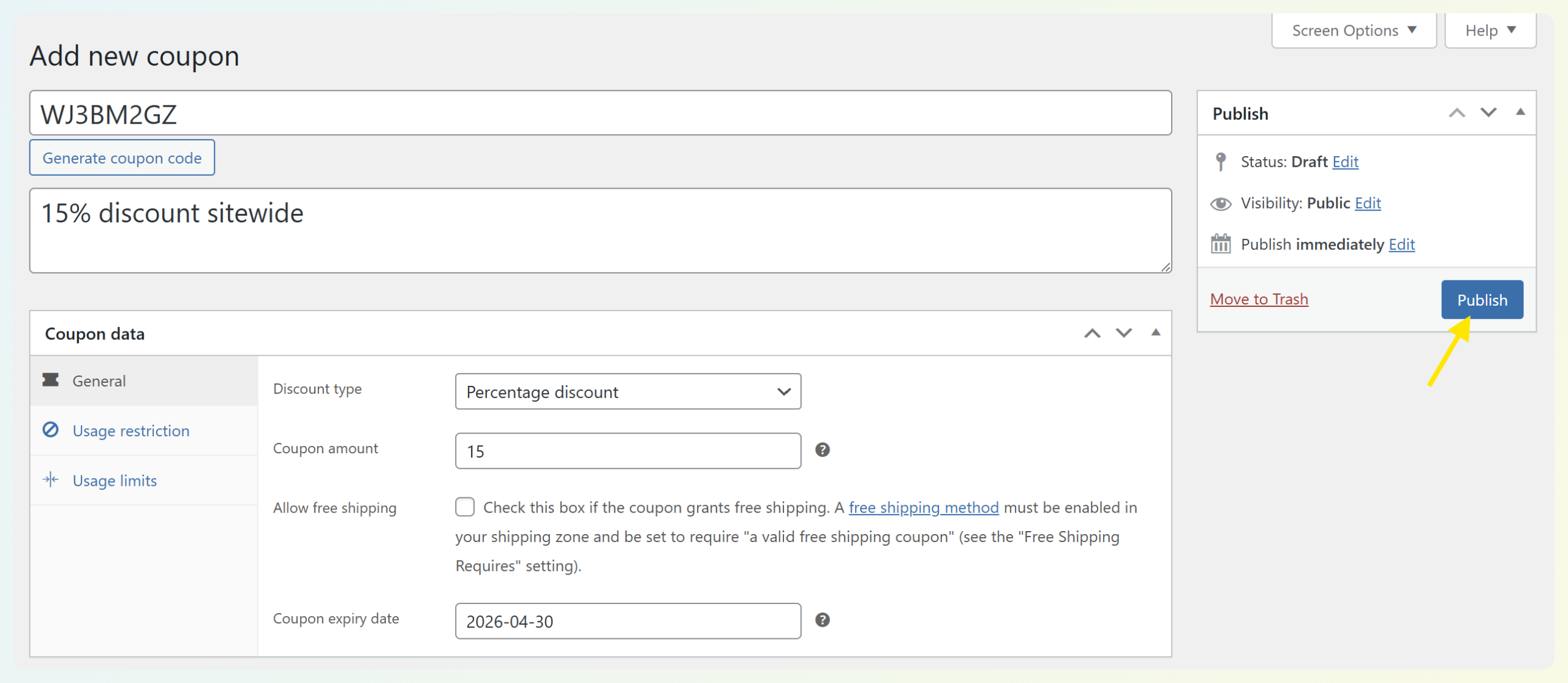Image resolution: width=1568 pixels, height=683 pixels.
Task: Expand the Help dropdown
Action: coord(1490,31)
